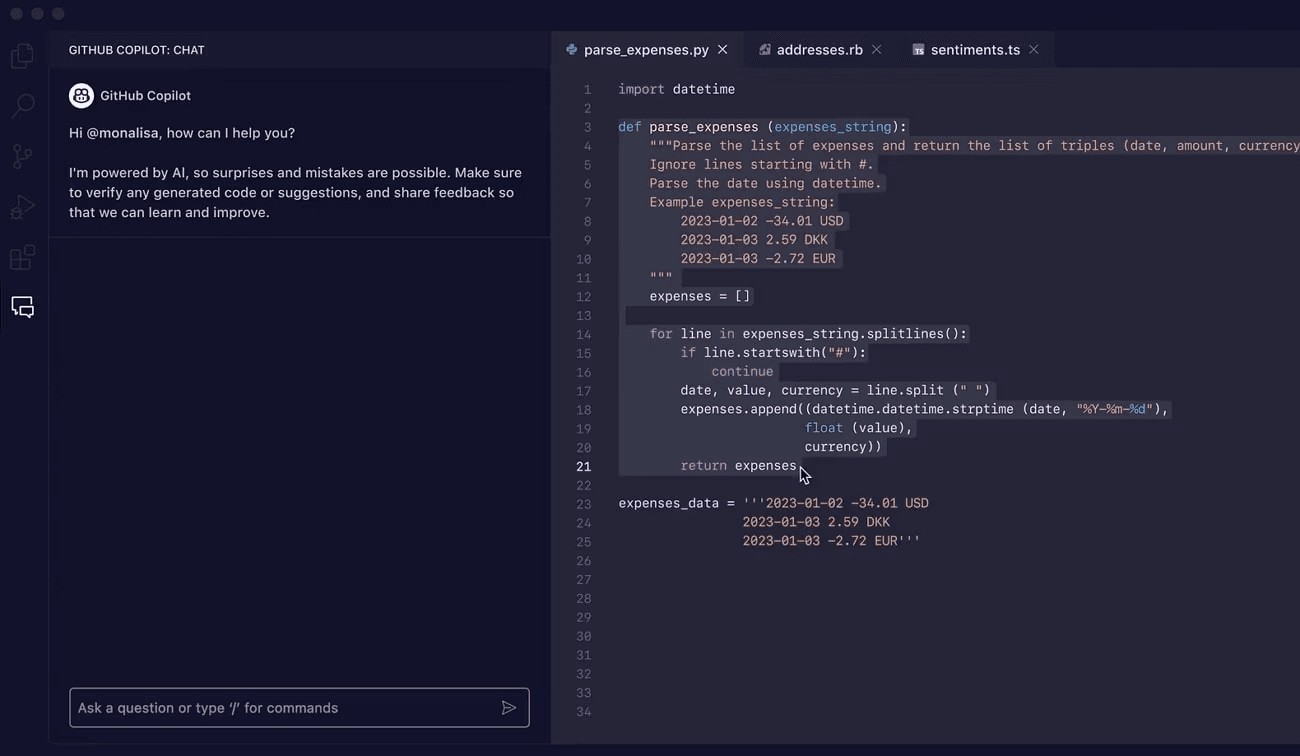Close the addresses.rb tab
Image resolution: width=1300 pixels, height=756 pixels.
877,50
